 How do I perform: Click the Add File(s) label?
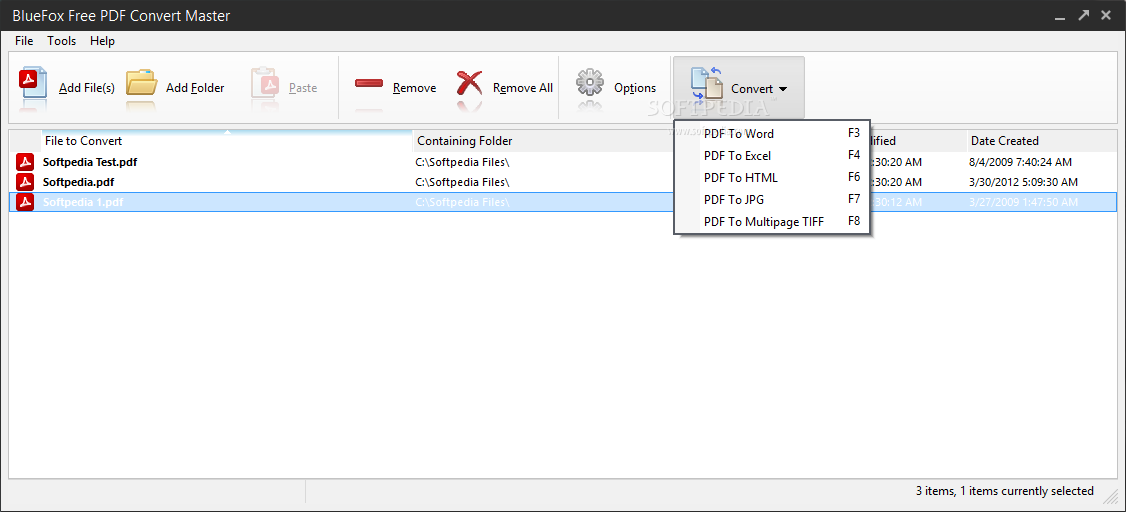point(87,88)
